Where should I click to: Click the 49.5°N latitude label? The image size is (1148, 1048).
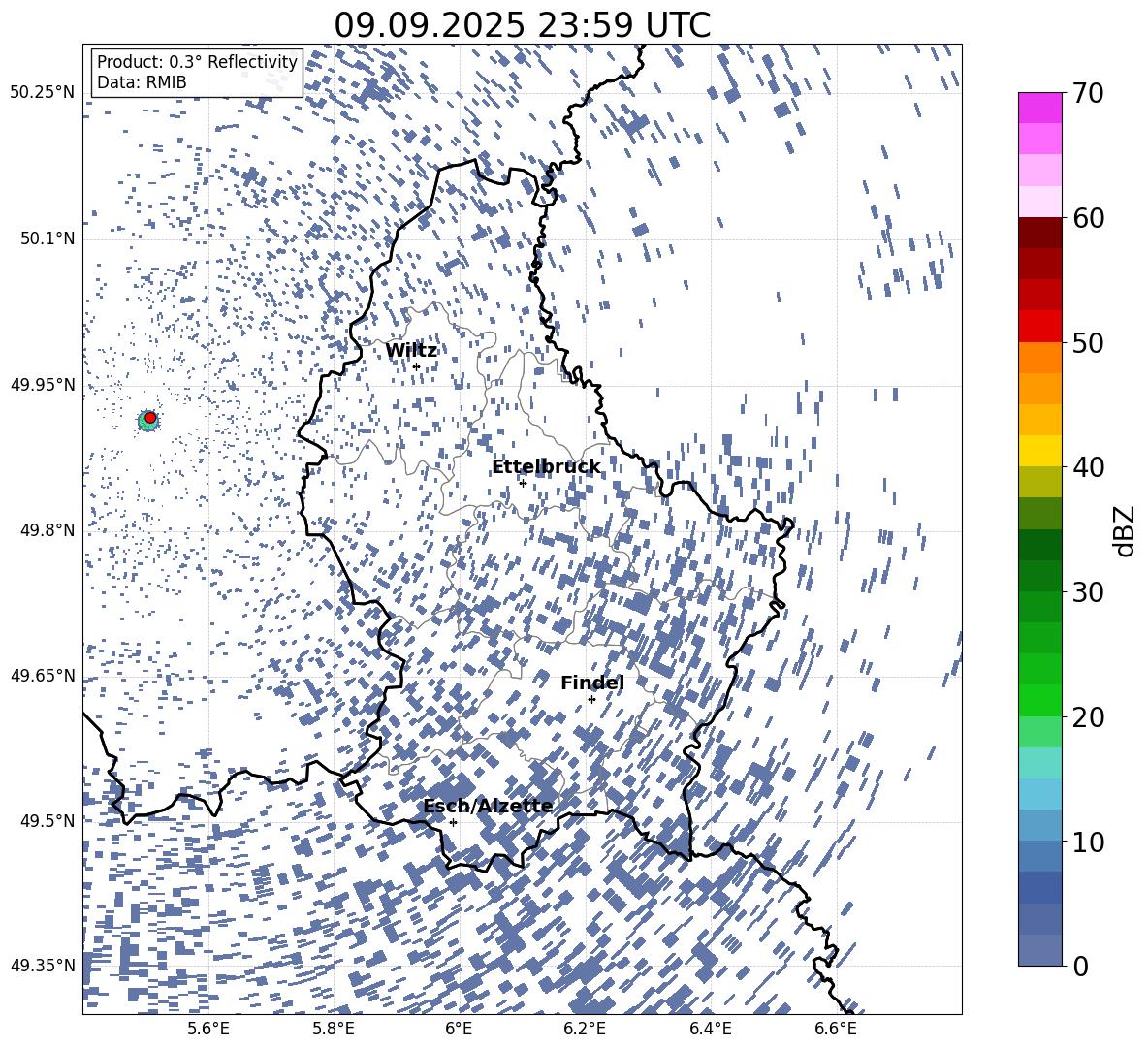coord(48,820)
